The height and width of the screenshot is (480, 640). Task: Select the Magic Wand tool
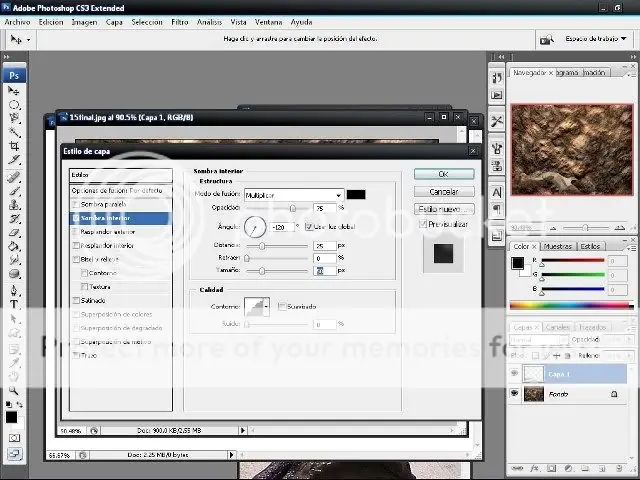point(14,132)
